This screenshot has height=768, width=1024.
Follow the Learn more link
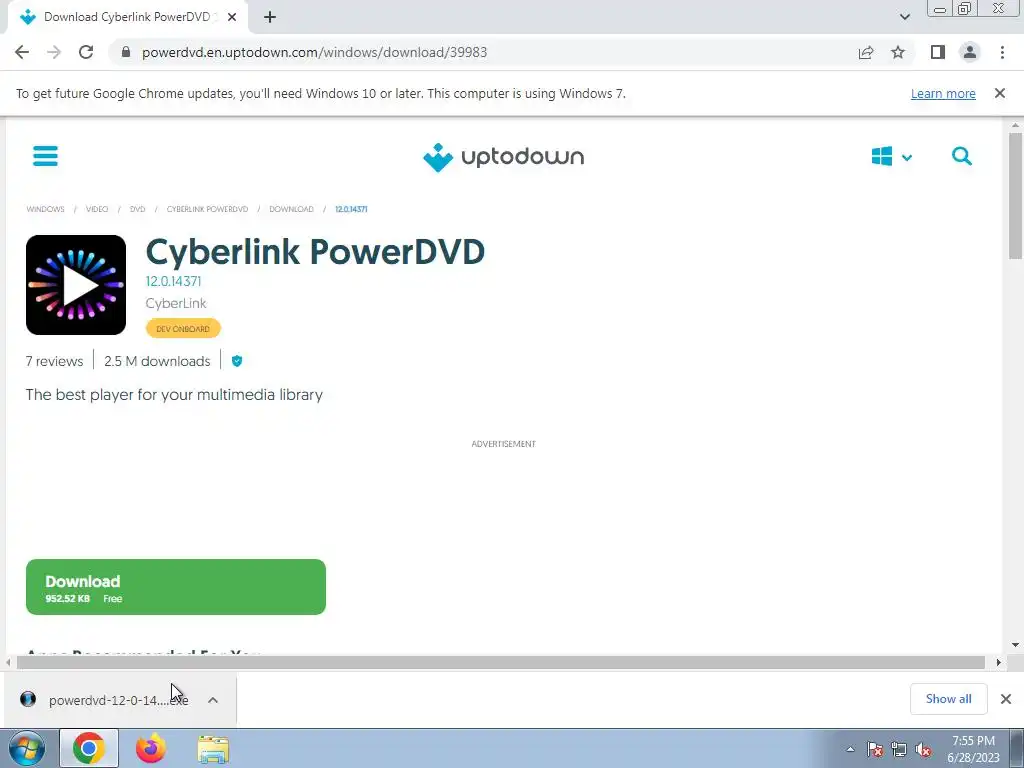coord(943,93)
